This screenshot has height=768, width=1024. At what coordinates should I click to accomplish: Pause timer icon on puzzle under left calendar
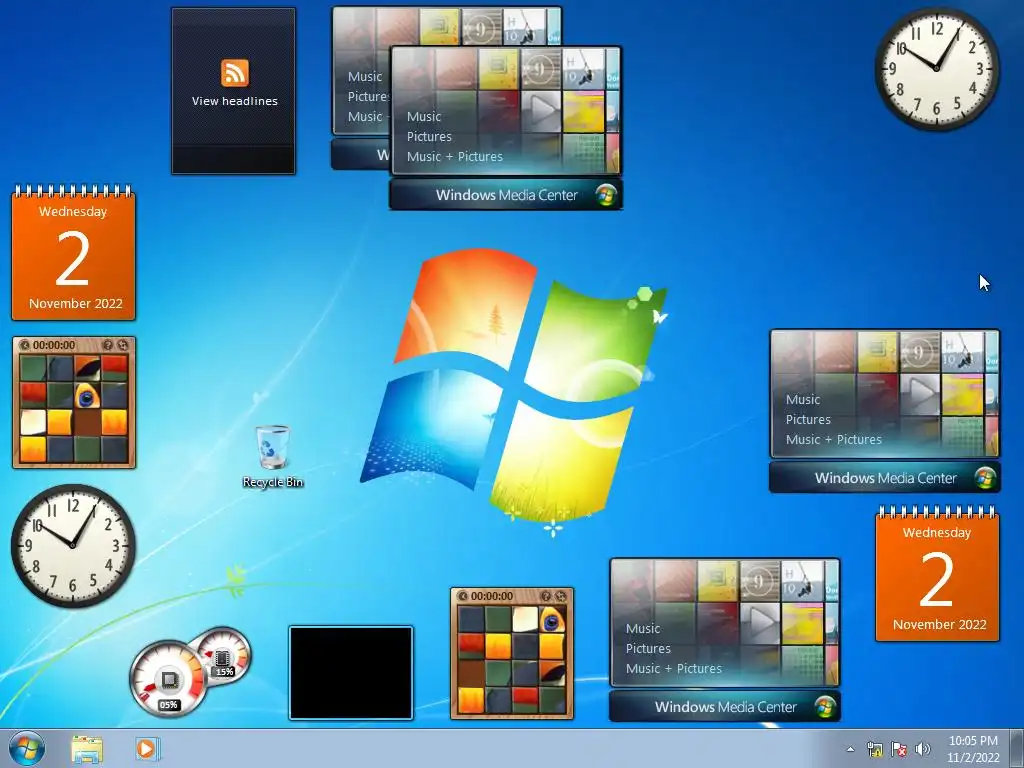click(x=25, y=345)
